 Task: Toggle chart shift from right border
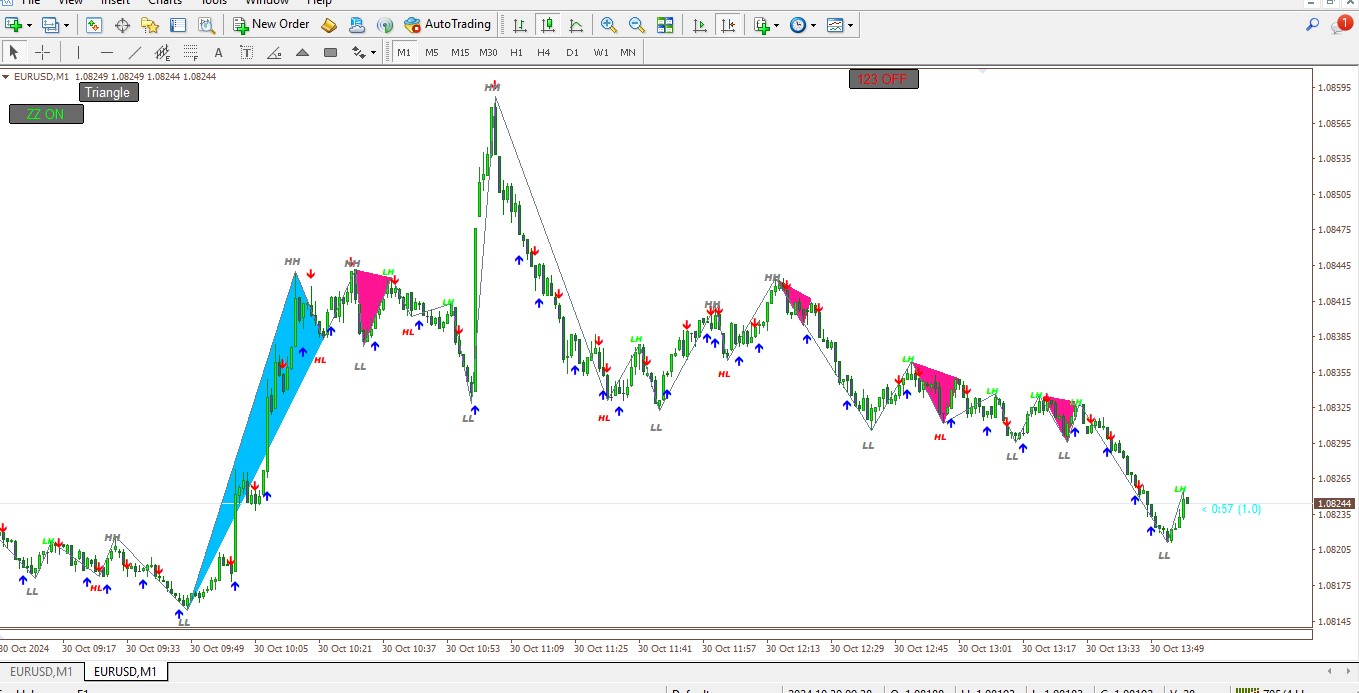pyautogui.click(x=728, y=25)
